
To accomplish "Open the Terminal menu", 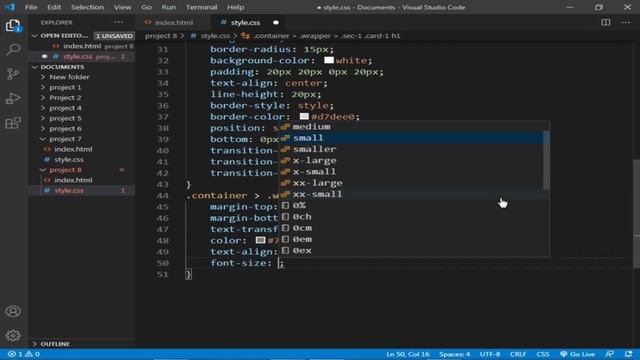I will (x=202, y=7).
